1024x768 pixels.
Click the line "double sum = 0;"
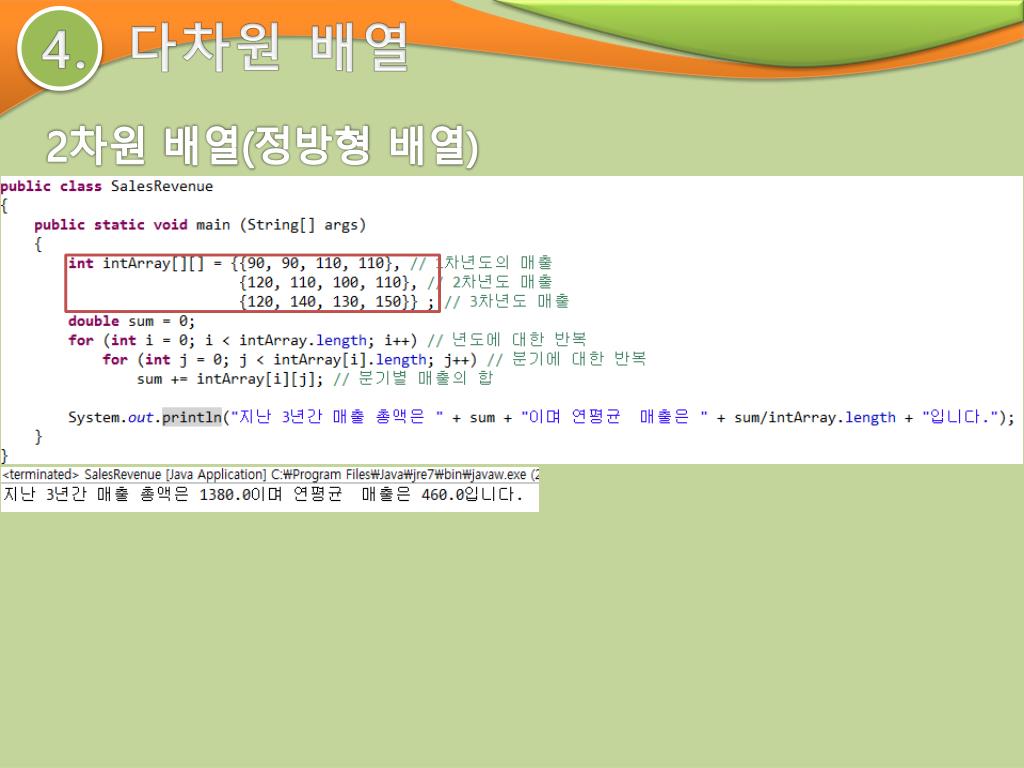pos(131,321)
